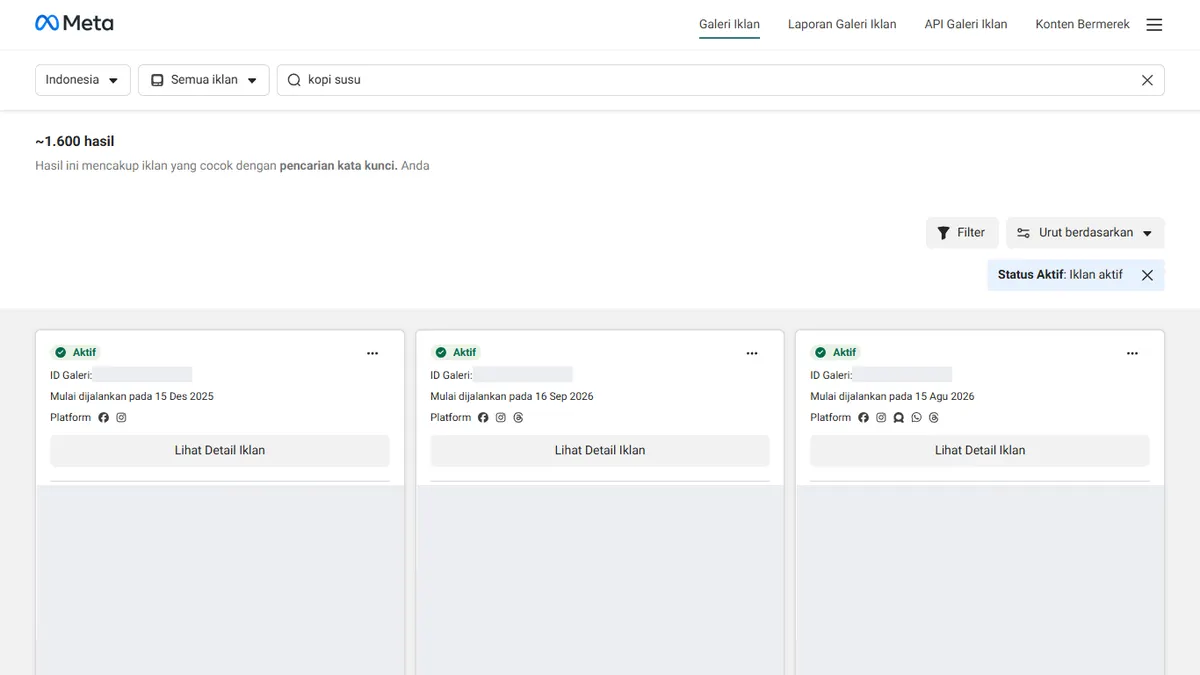The width and height of the screenshot is (1200, 675).
Task: Click the search magnifier icon
Action: click(x=294, y=80)
